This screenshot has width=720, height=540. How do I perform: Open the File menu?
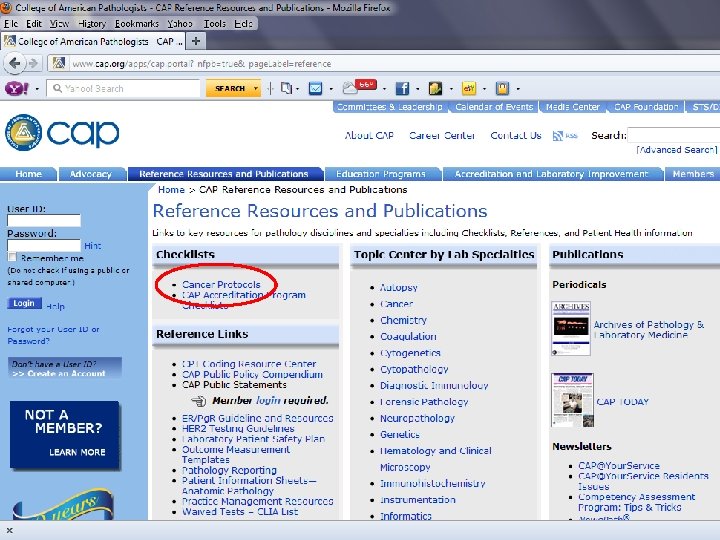click(11, 23)
